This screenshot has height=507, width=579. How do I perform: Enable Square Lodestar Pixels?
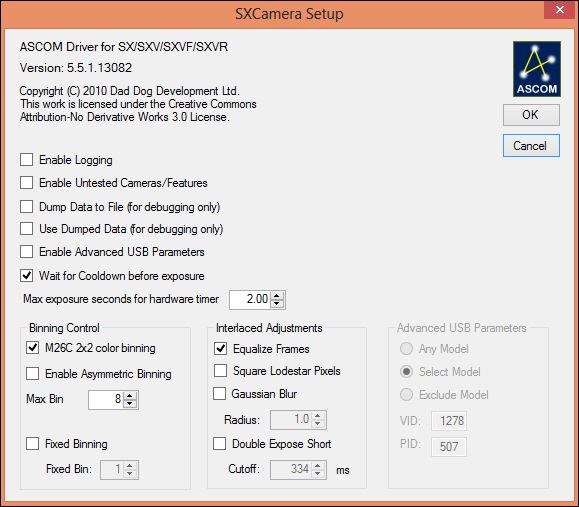pos(220,371)
